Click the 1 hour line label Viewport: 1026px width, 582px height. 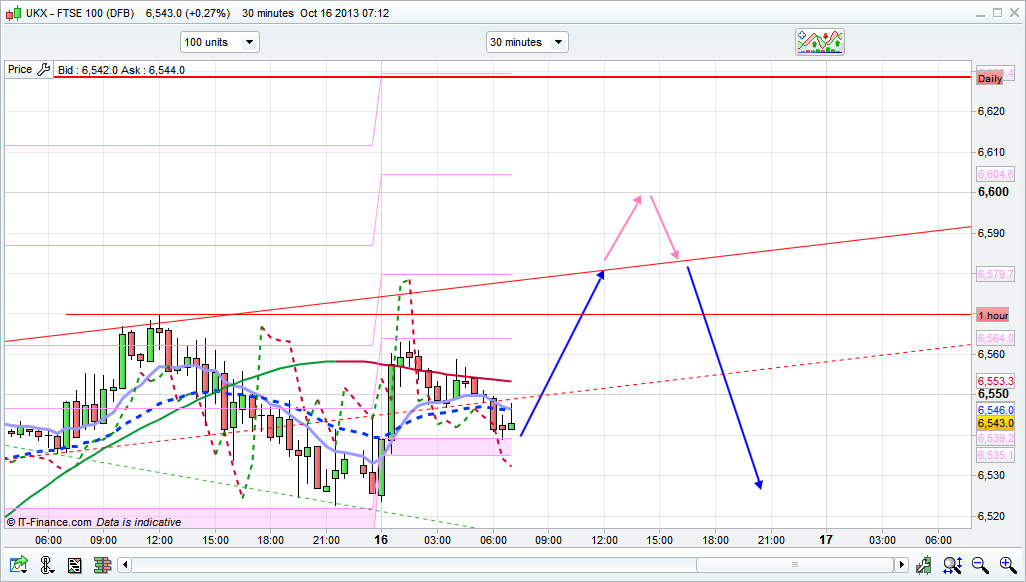(x=992, y=315)
